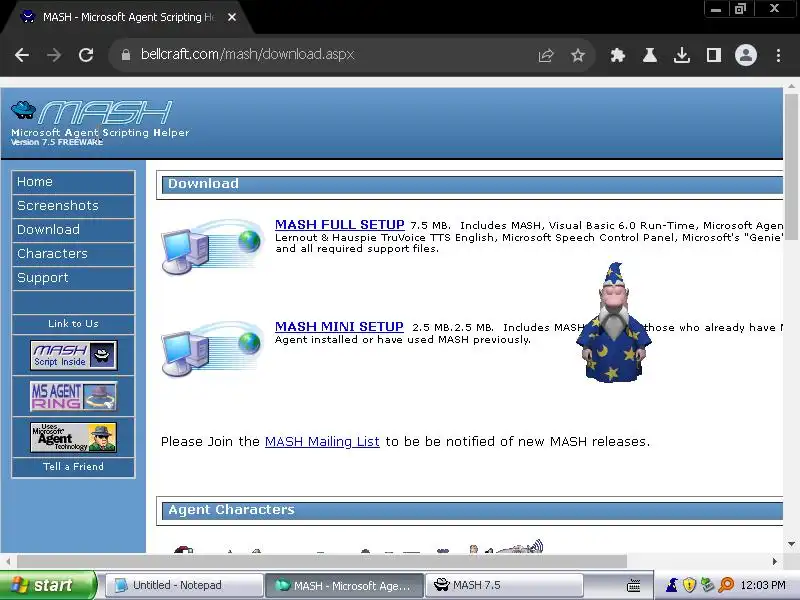Image resolution: width=800 pixels, height=600 pixels.
Task: Click the Merlin wizard agent character
Action: pos(614,322)
